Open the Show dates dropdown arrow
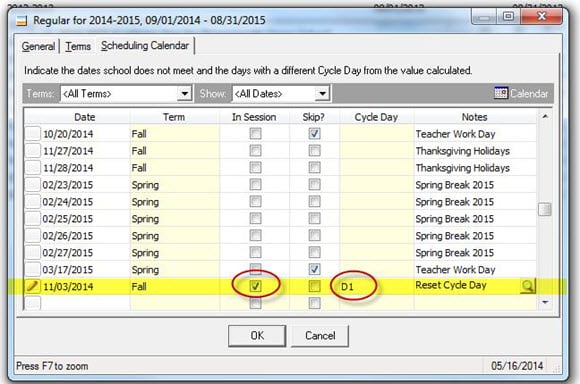This screenshot has width=580, height=384. [322, 94]
